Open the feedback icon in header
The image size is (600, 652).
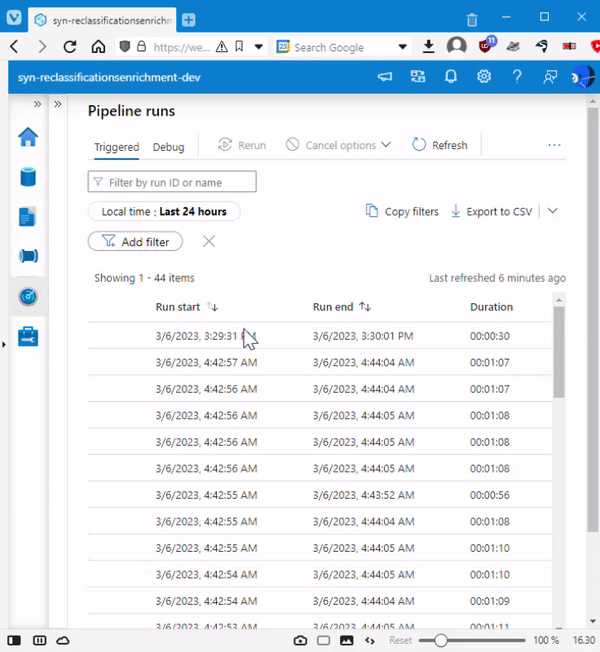[550, 77]
